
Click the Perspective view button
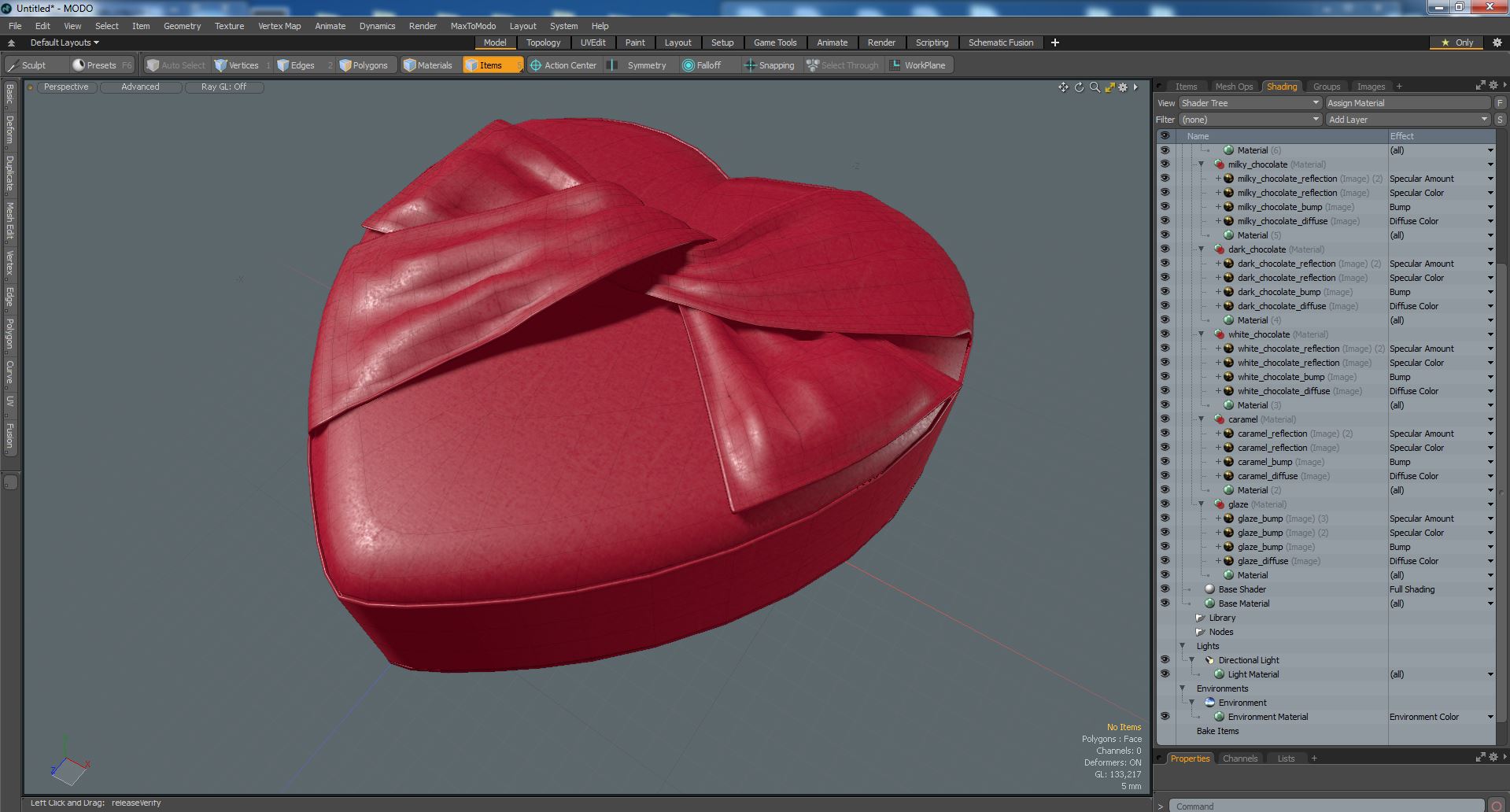[x=66, y=87]
